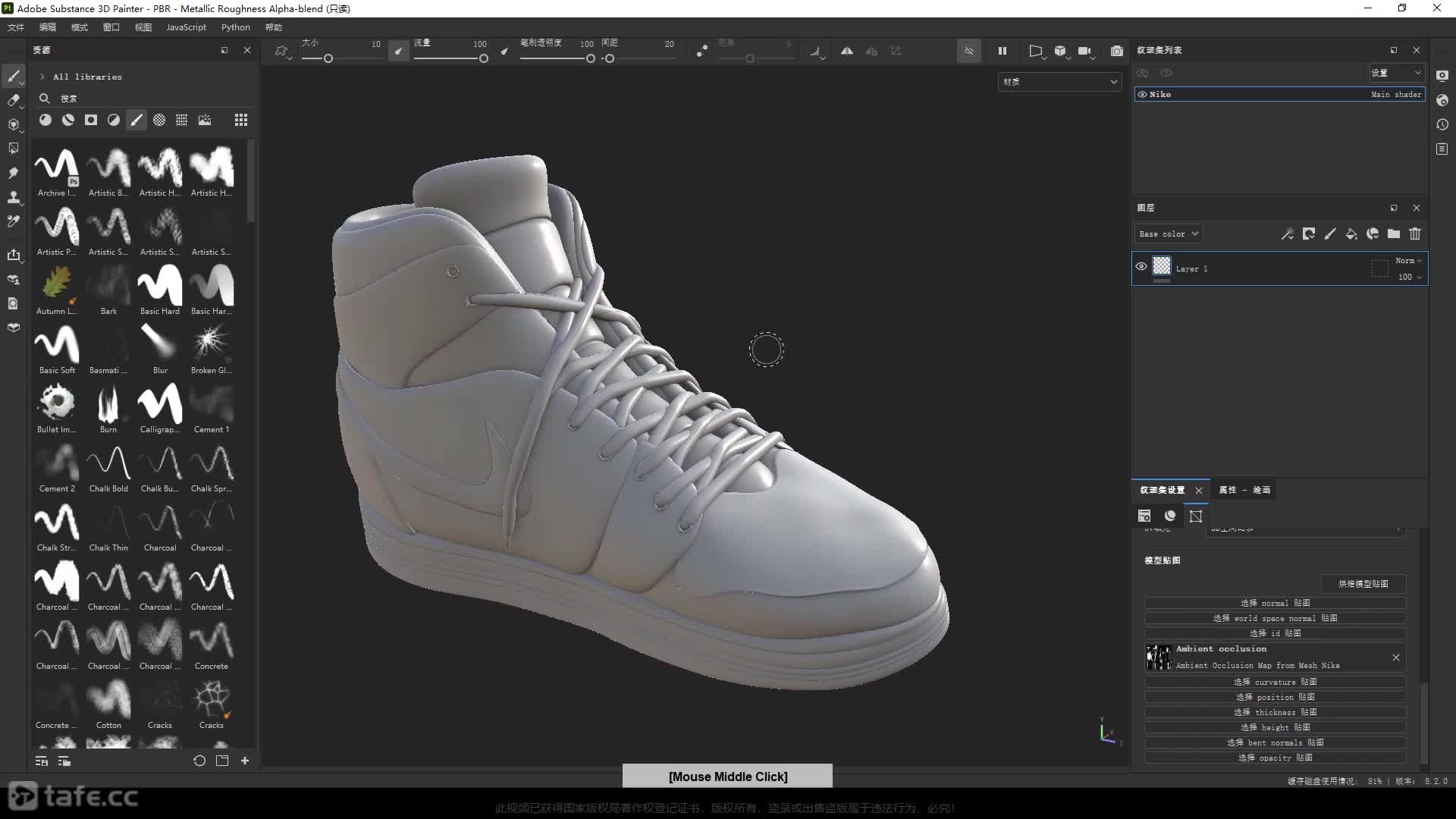This screenshot has width=1456, height=819.
Task: Add a fill layer icon in Layers panel
Action: click(x=1351, y=234)
